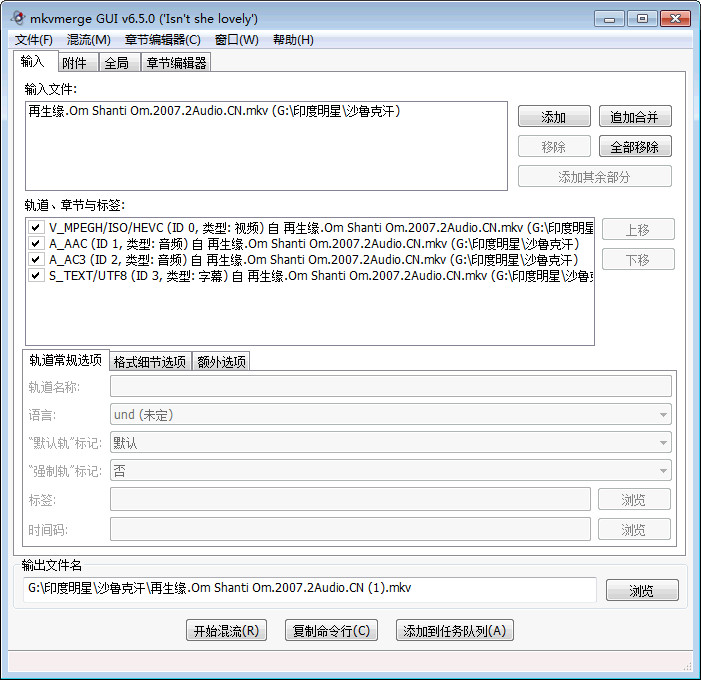Click 添加到任务队列(A) button
This screenshot has height=680, width=701.
455,631
